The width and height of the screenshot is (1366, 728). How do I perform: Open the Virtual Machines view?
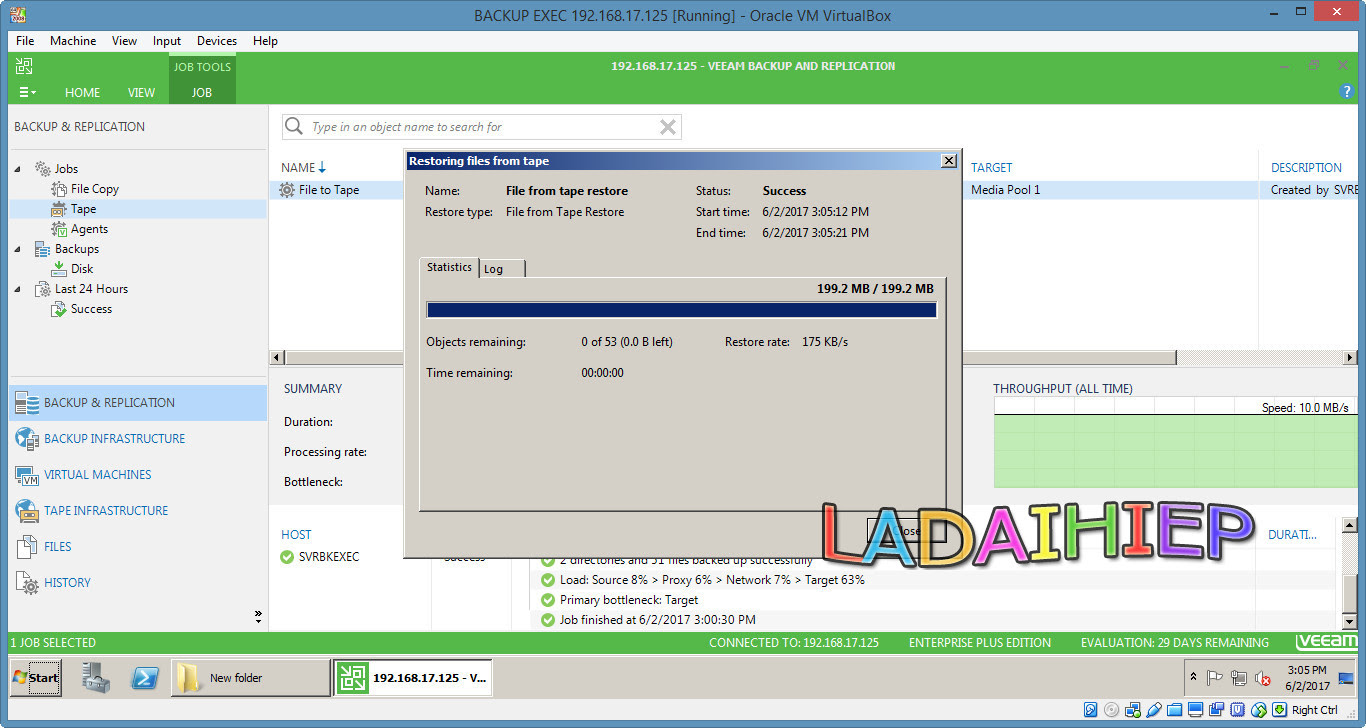coord(138,475)
